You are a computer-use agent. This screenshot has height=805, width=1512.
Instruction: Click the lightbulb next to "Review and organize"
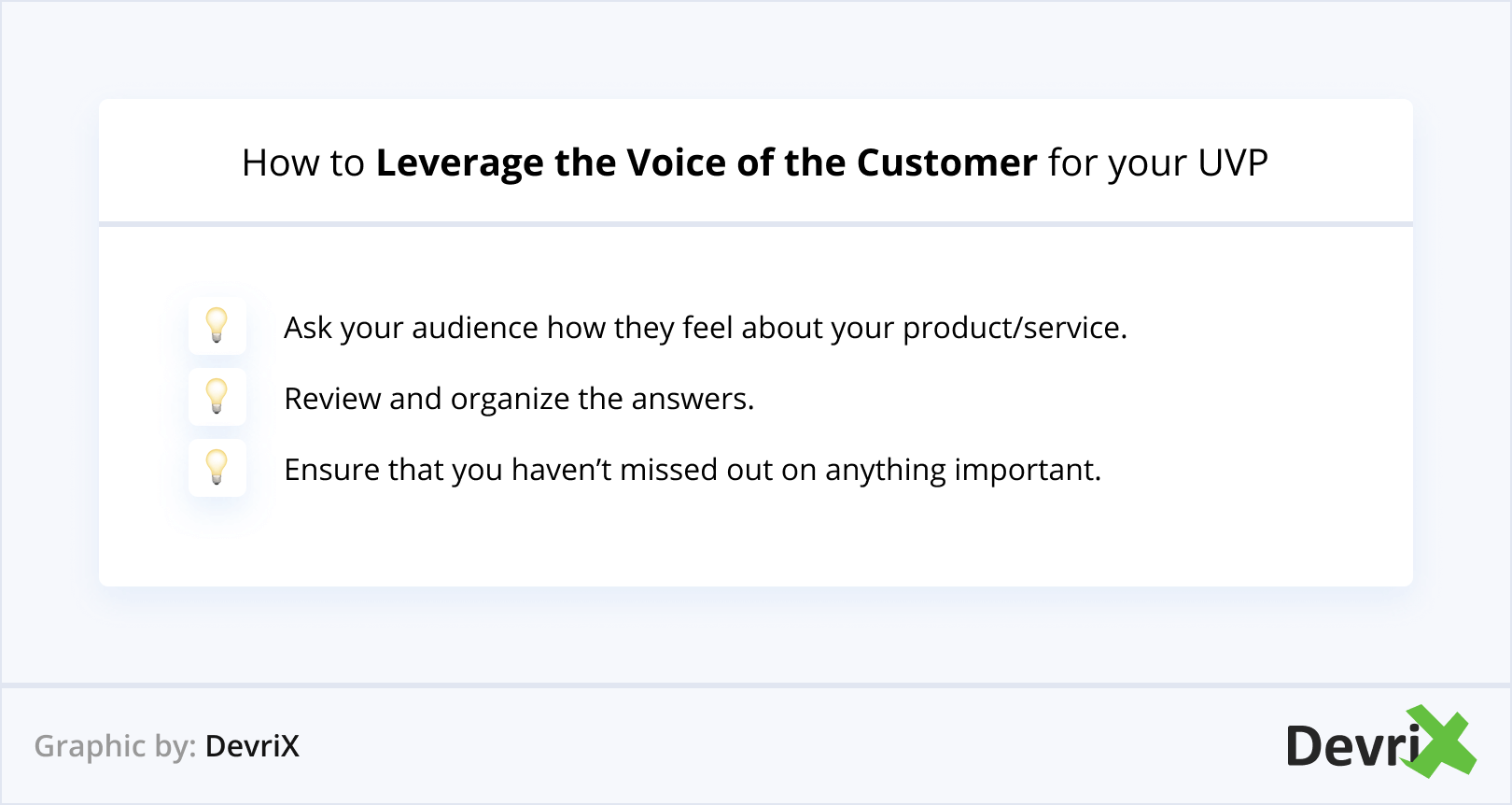[217, 396]
